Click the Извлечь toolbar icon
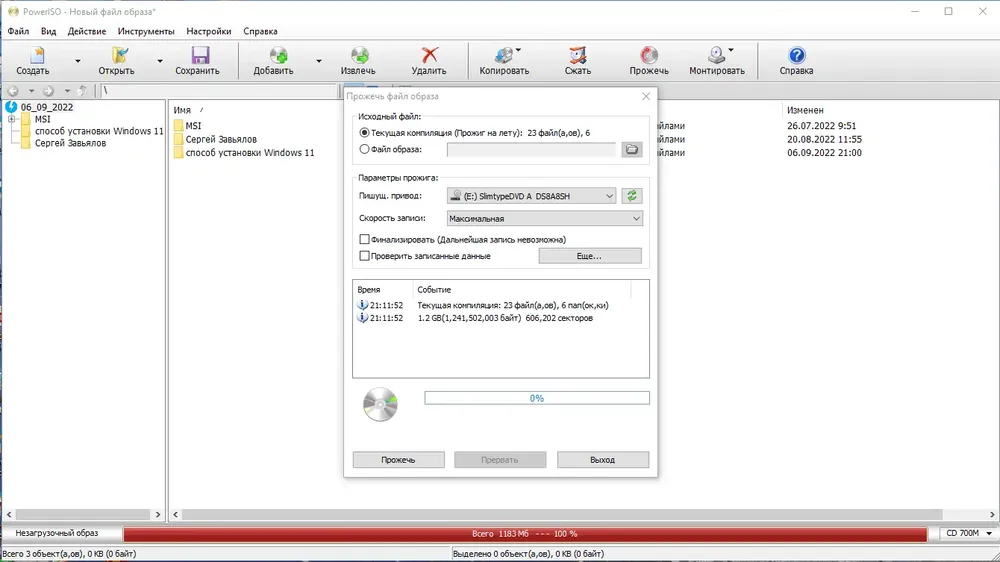 pyautogui.click(x=359, y=56)
